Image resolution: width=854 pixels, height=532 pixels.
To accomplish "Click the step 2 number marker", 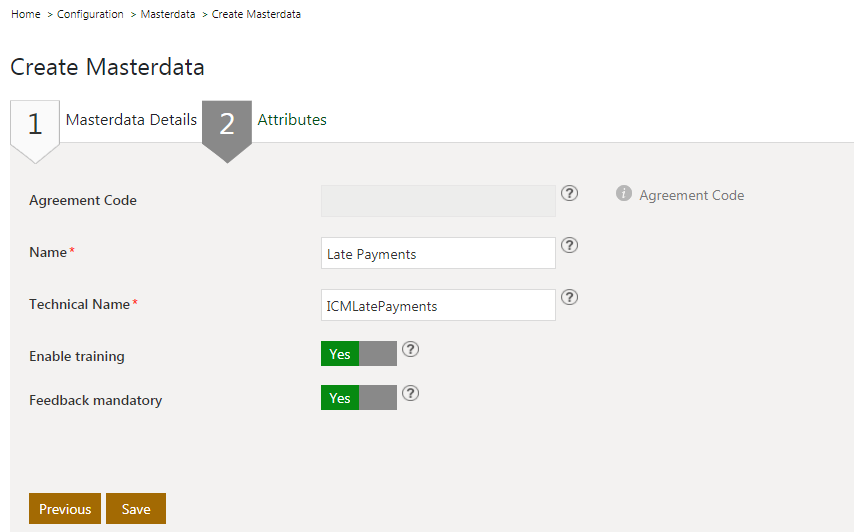I will point(227,125).
